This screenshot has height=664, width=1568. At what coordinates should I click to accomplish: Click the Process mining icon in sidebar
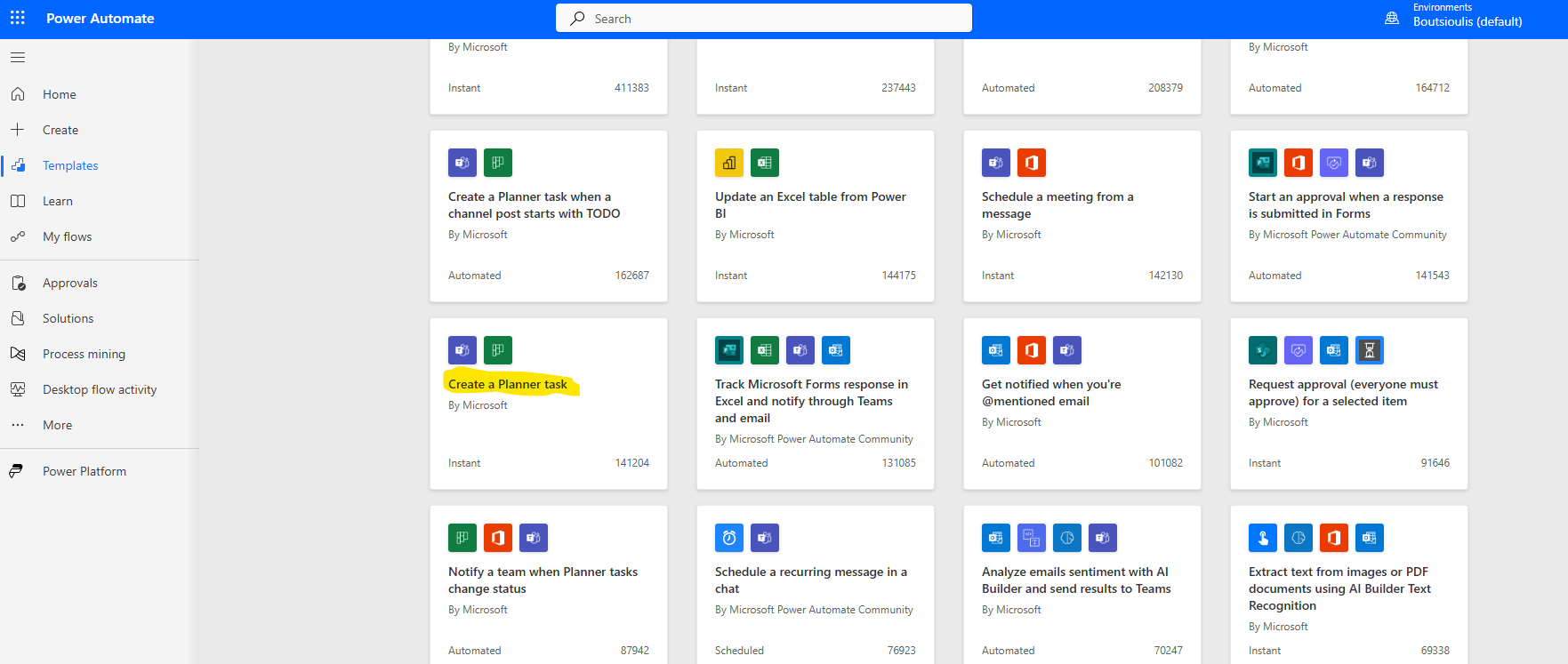click(x=18, y=354)
